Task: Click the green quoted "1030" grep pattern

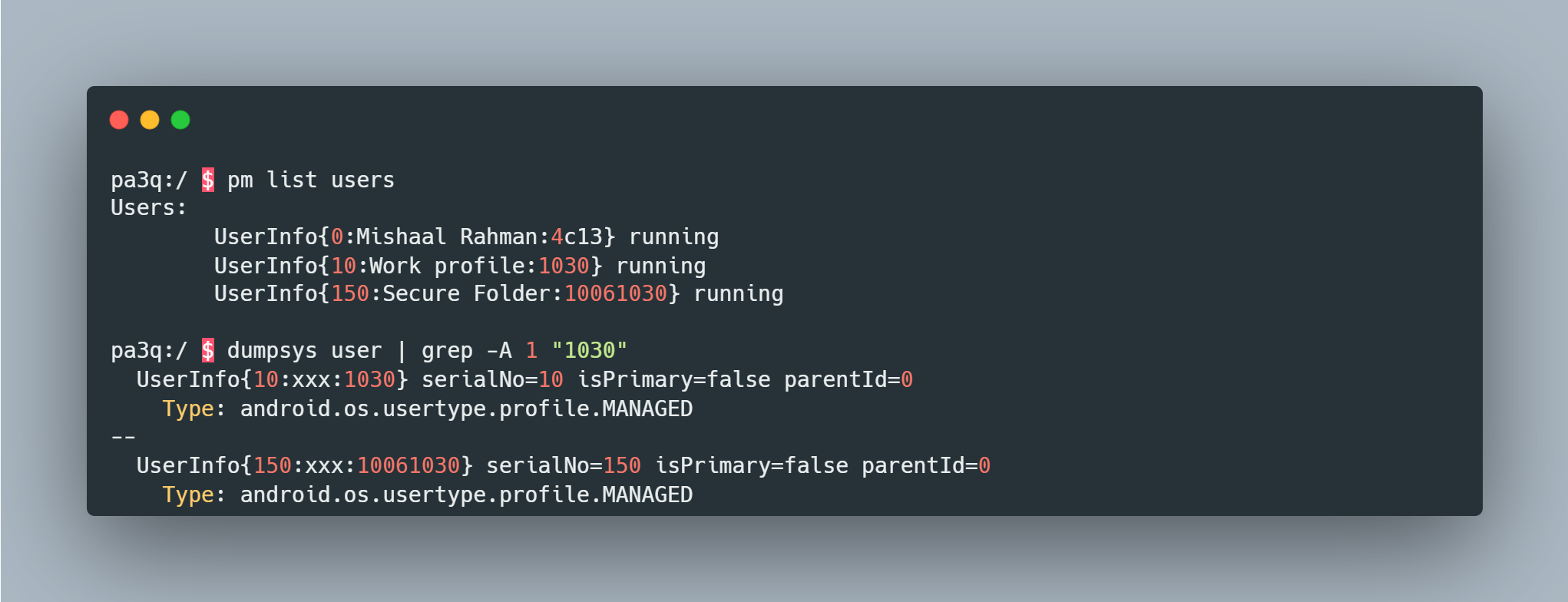Action: 589,350
